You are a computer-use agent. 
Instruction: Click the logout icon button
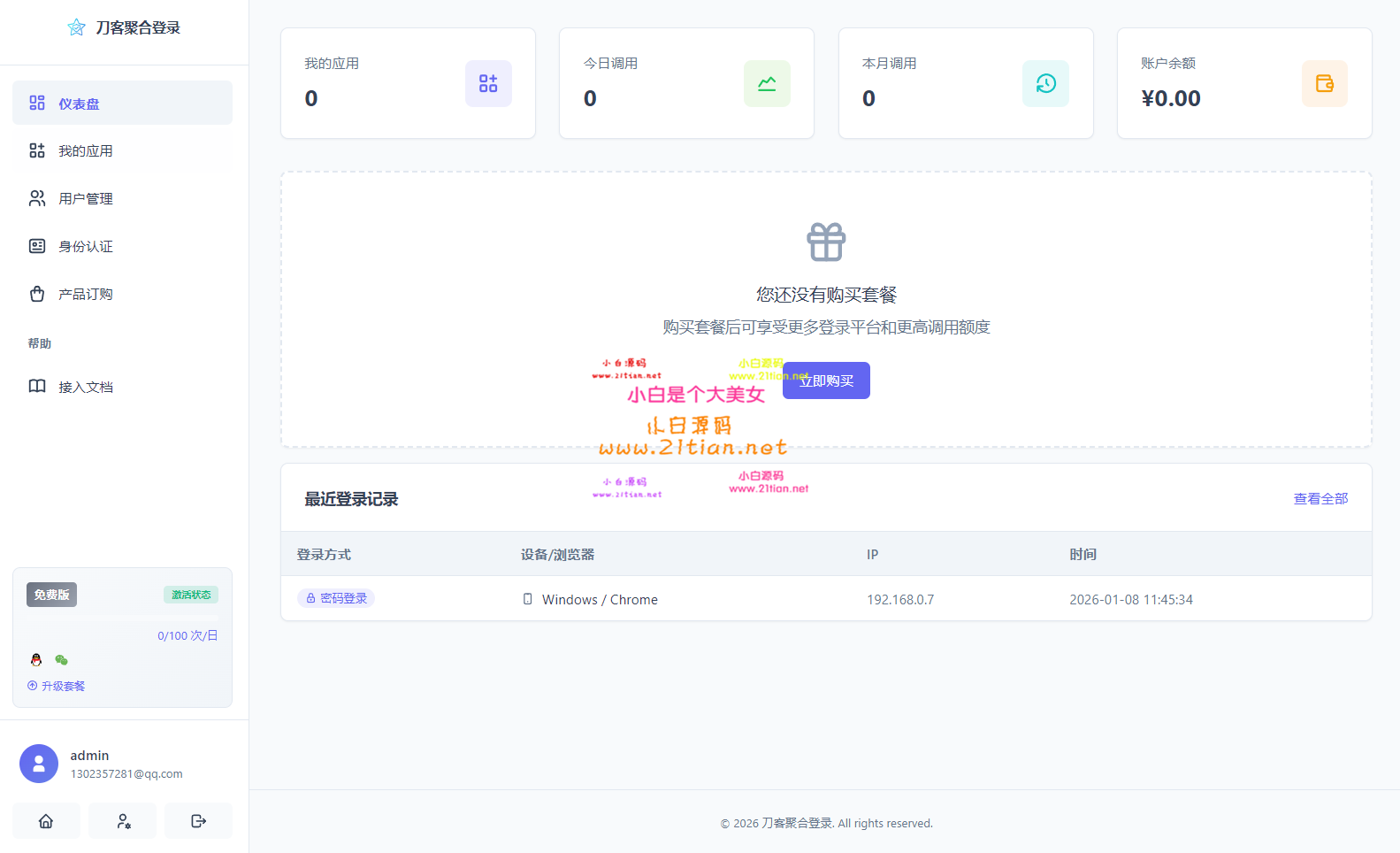[x=199, y=821]
